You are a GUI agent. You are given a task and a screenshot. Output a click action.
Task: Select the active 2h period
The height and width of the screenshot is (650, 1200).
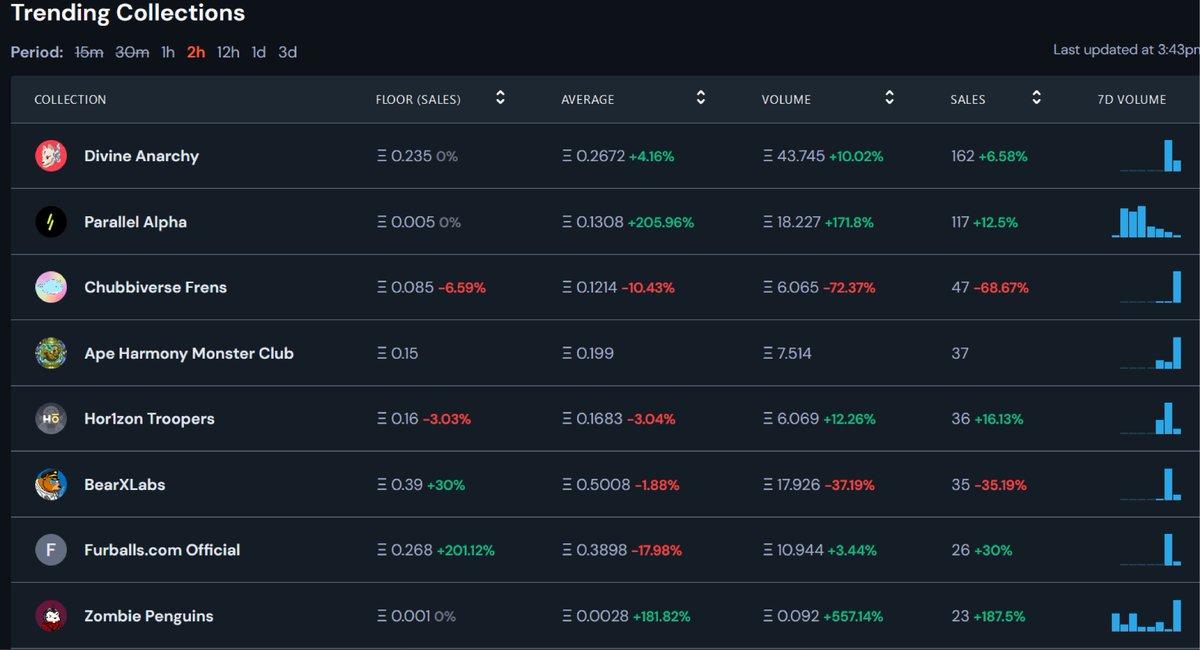pos(196,52)
